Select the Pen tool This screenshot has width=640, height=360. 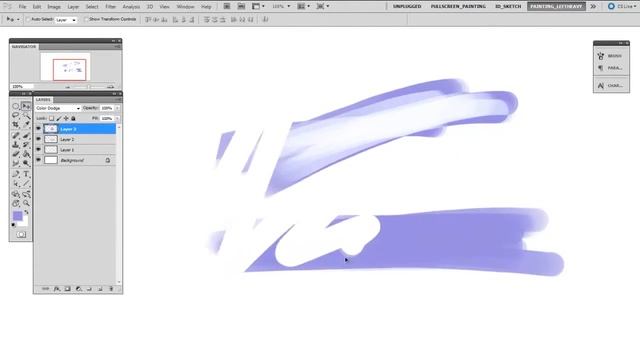tap(16, 174)
